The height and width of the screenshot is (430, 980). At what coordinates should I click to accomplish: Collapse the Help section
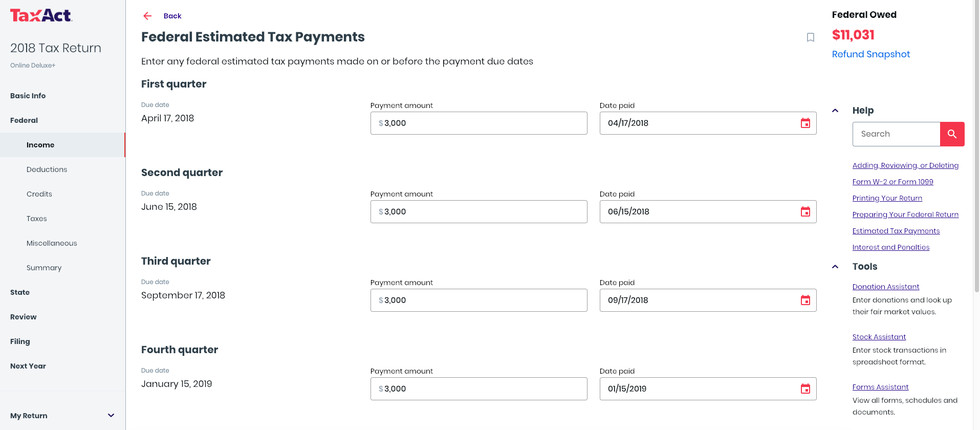(835, 110)
